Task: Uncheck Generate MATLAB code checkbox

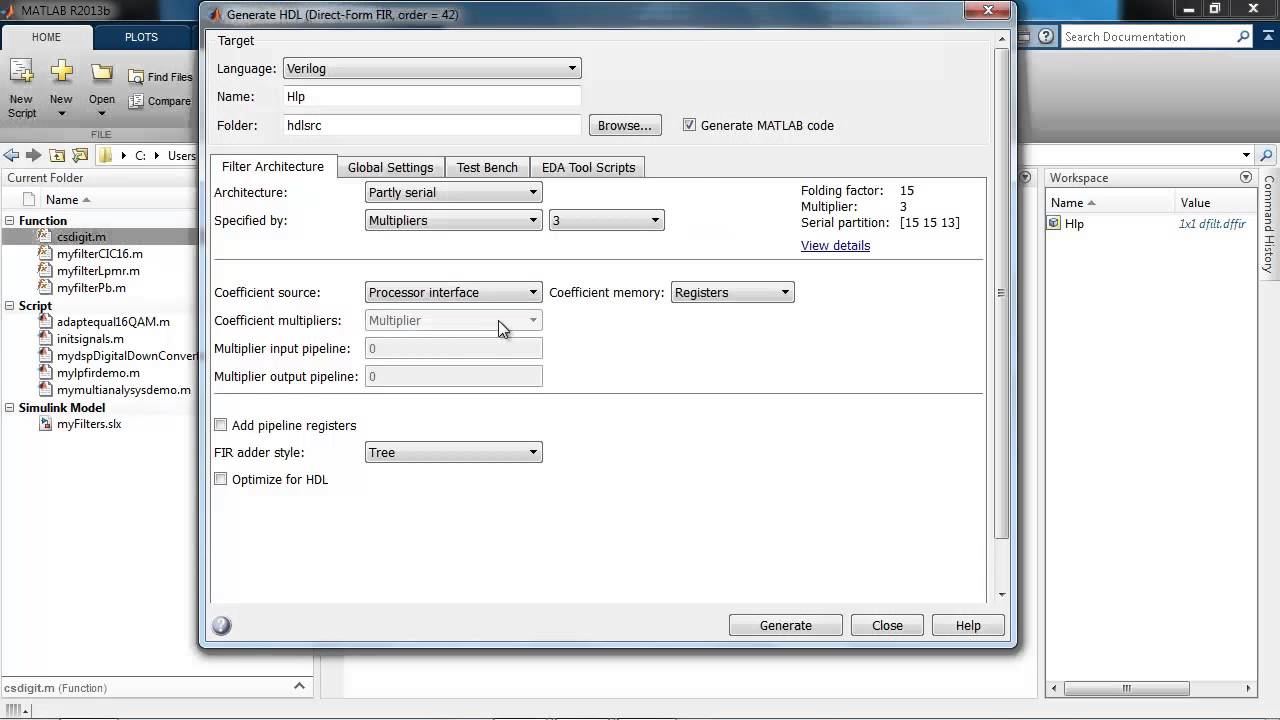Action: [x=689, y=125]
